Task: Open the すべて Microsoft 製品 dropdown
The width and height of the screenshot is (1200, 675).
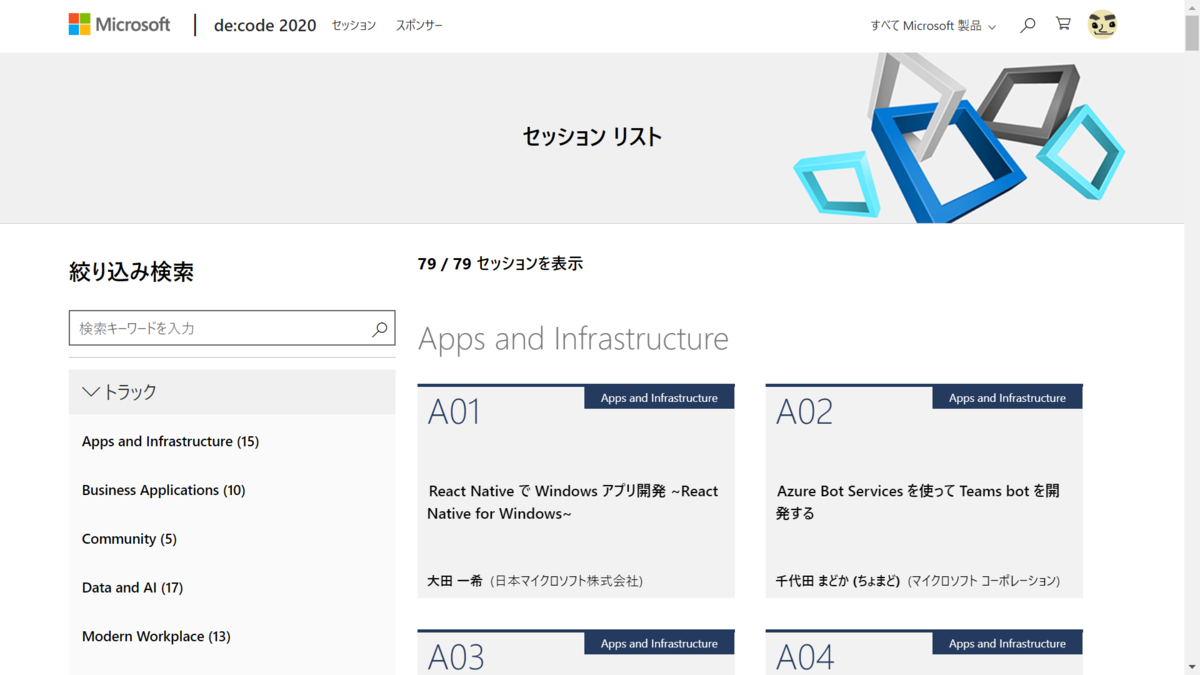Action: coord(933,26)
